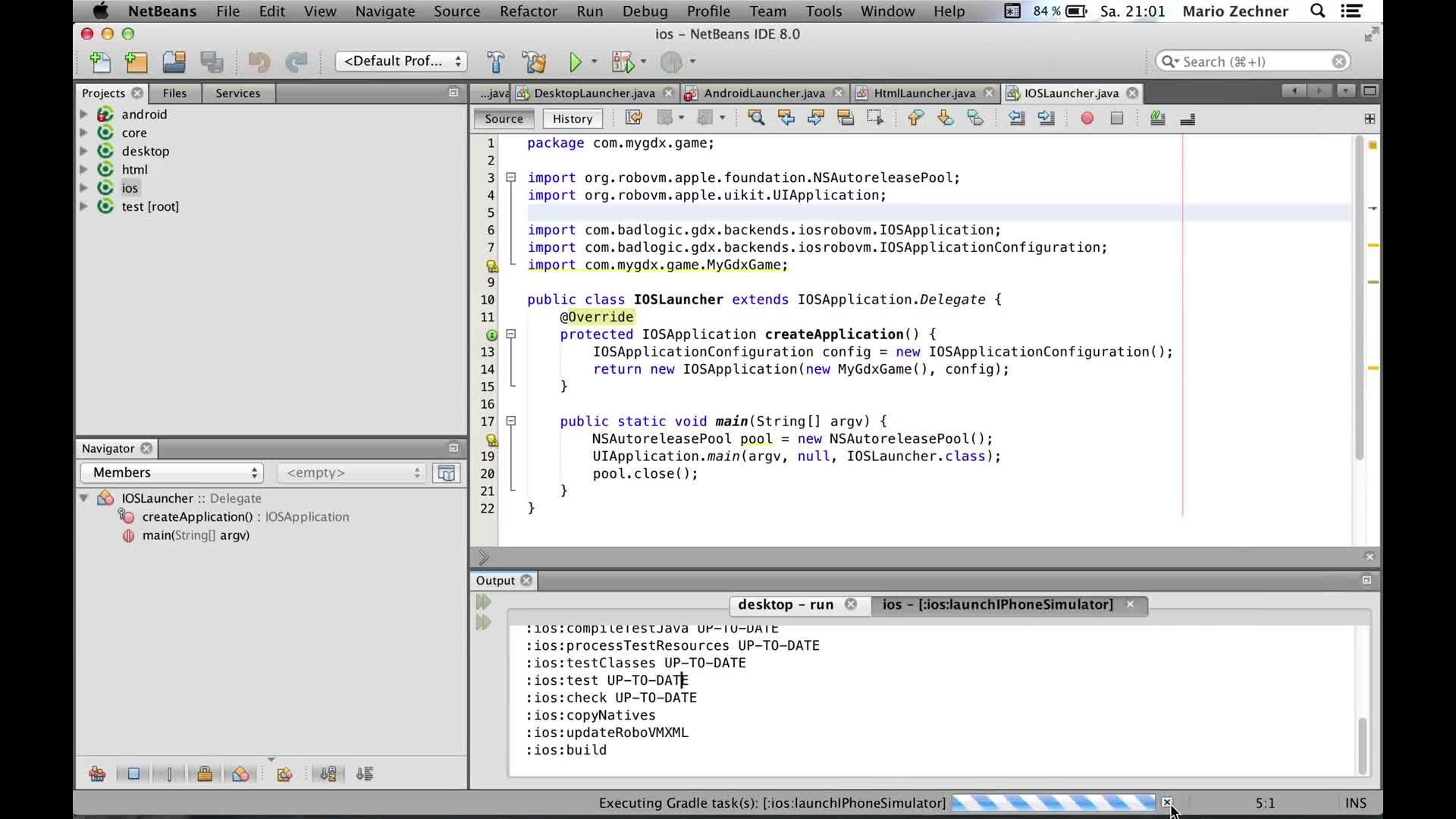Click the Gradle task progress bar
1456x819 pixels.
(x=1053, y=802)
